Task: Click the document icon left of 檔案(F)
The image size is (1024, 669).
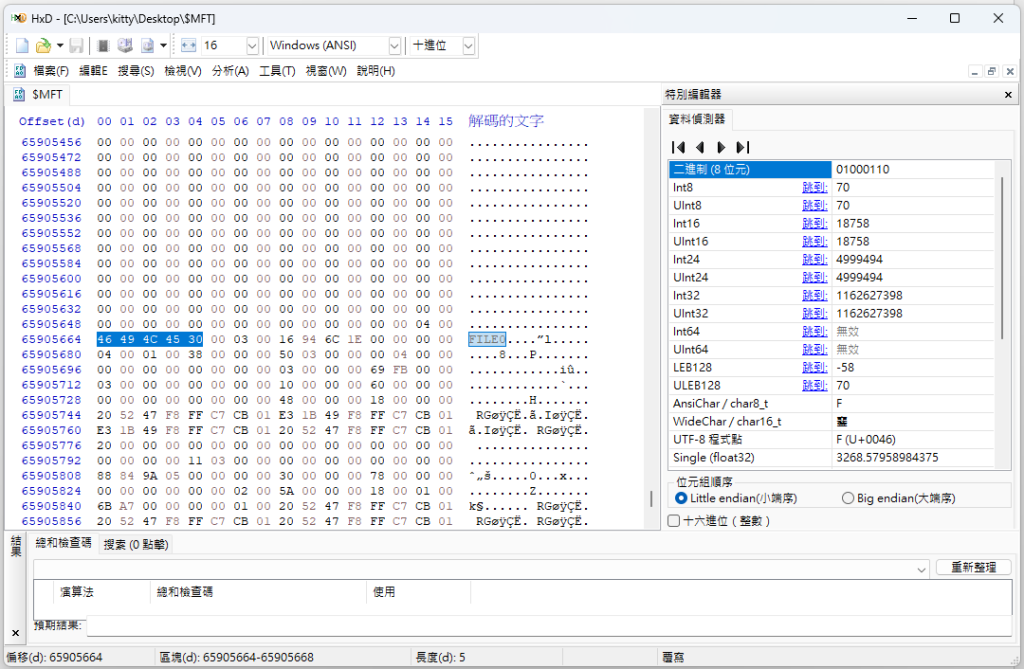Action: (x=20, y=71)
